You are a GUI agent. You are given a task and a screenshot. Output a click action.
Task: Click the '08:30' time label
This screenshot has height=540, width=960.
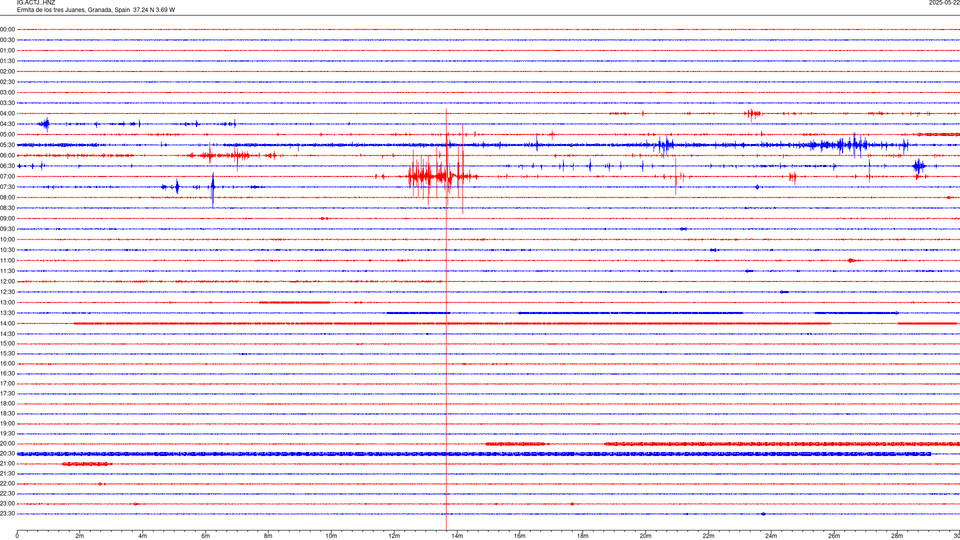[x=7, y=208]
